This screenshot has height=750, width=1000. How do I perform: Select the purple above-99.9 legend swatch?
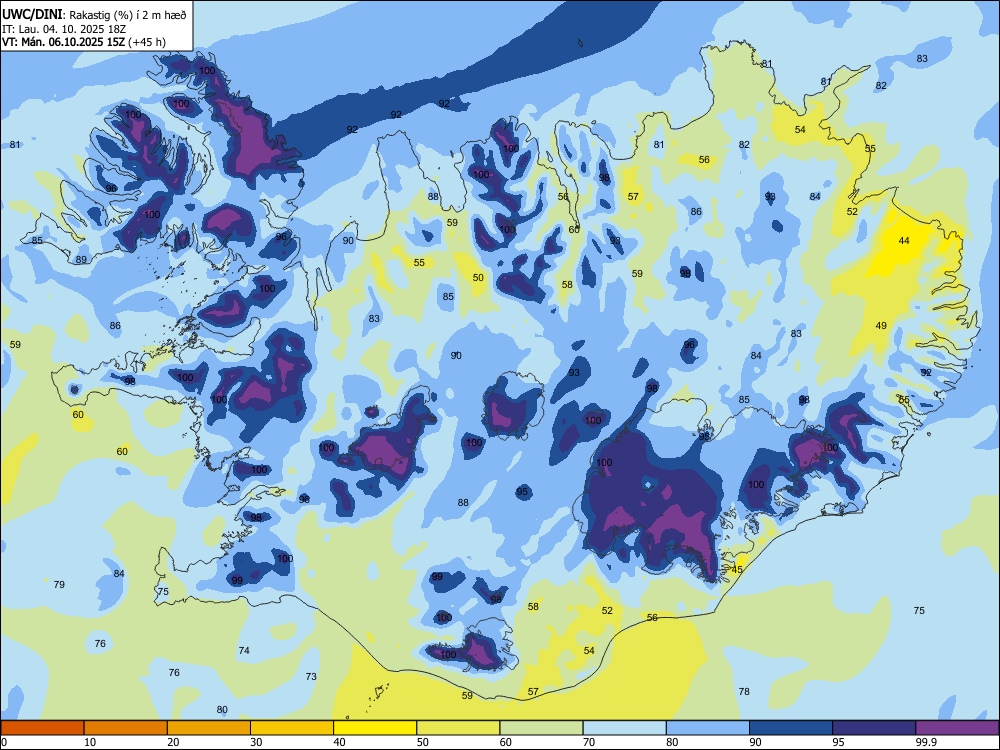click(x=957, y=728)
